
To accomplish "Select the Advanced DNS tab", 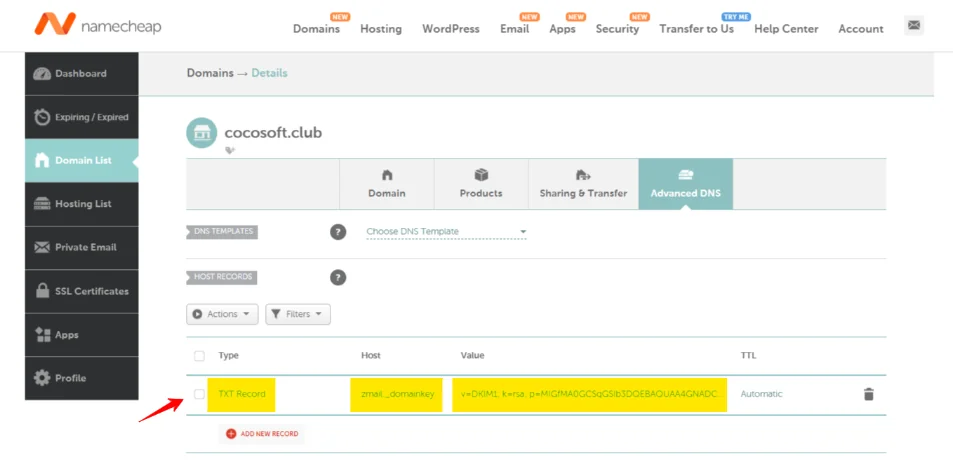I will [x=686, y=184].
